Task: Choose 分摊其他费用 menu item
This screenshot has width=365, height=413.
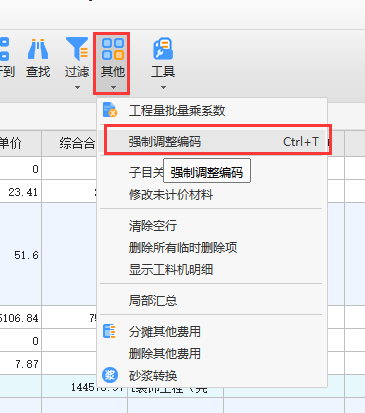Action: click(x=212, y=331)
